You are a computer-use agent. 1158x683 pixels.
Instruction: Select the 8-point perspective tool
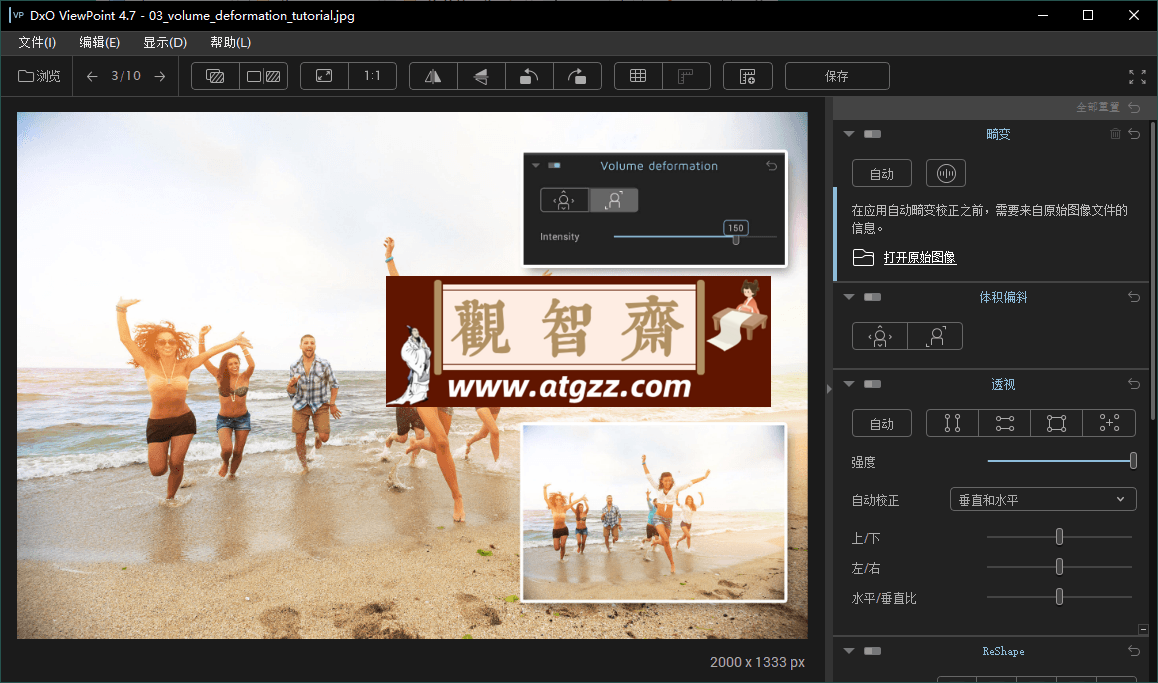click(1109, 424)
